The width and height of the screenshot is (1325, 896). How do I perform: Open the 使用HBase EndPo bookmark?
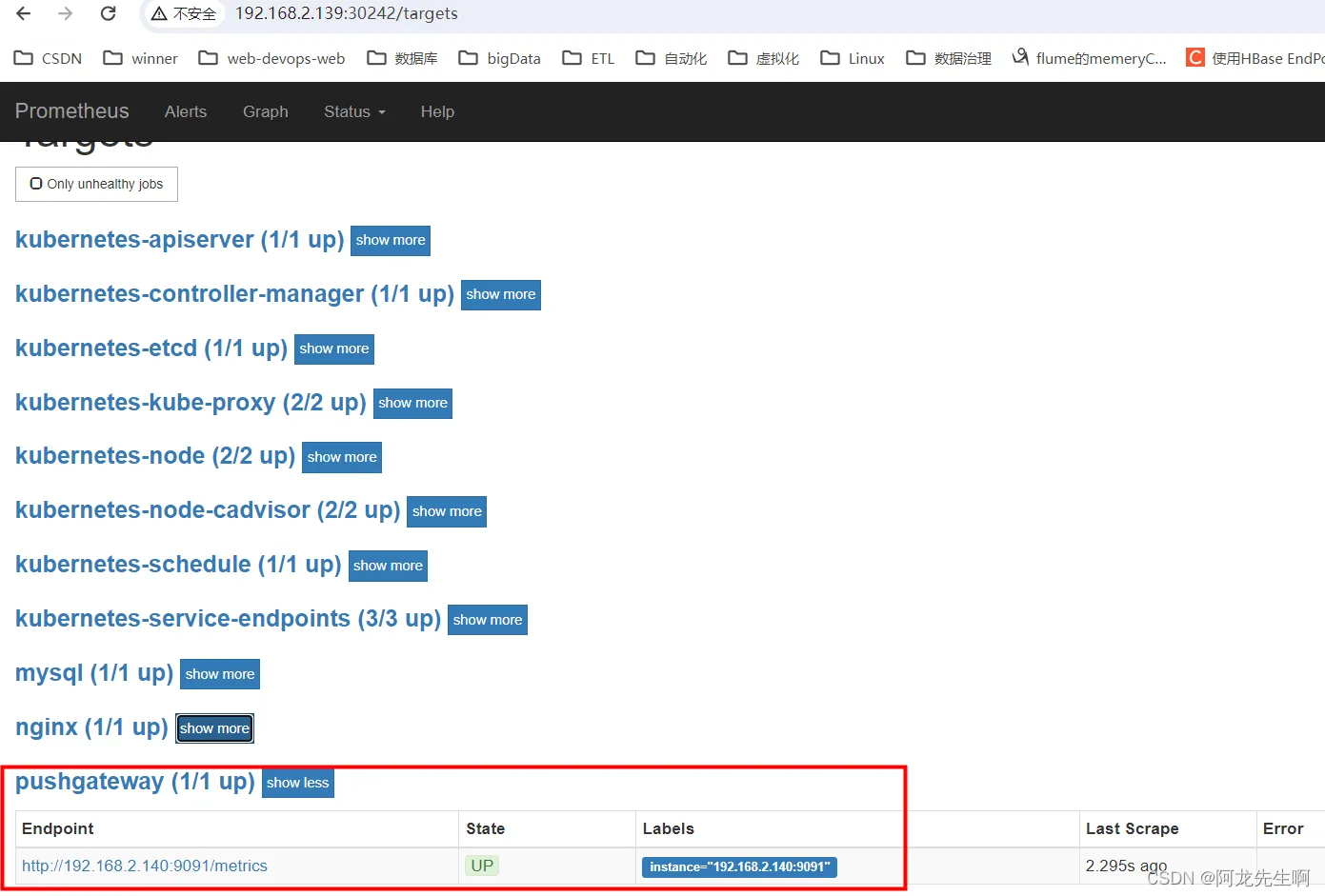tap(1255, 58)
